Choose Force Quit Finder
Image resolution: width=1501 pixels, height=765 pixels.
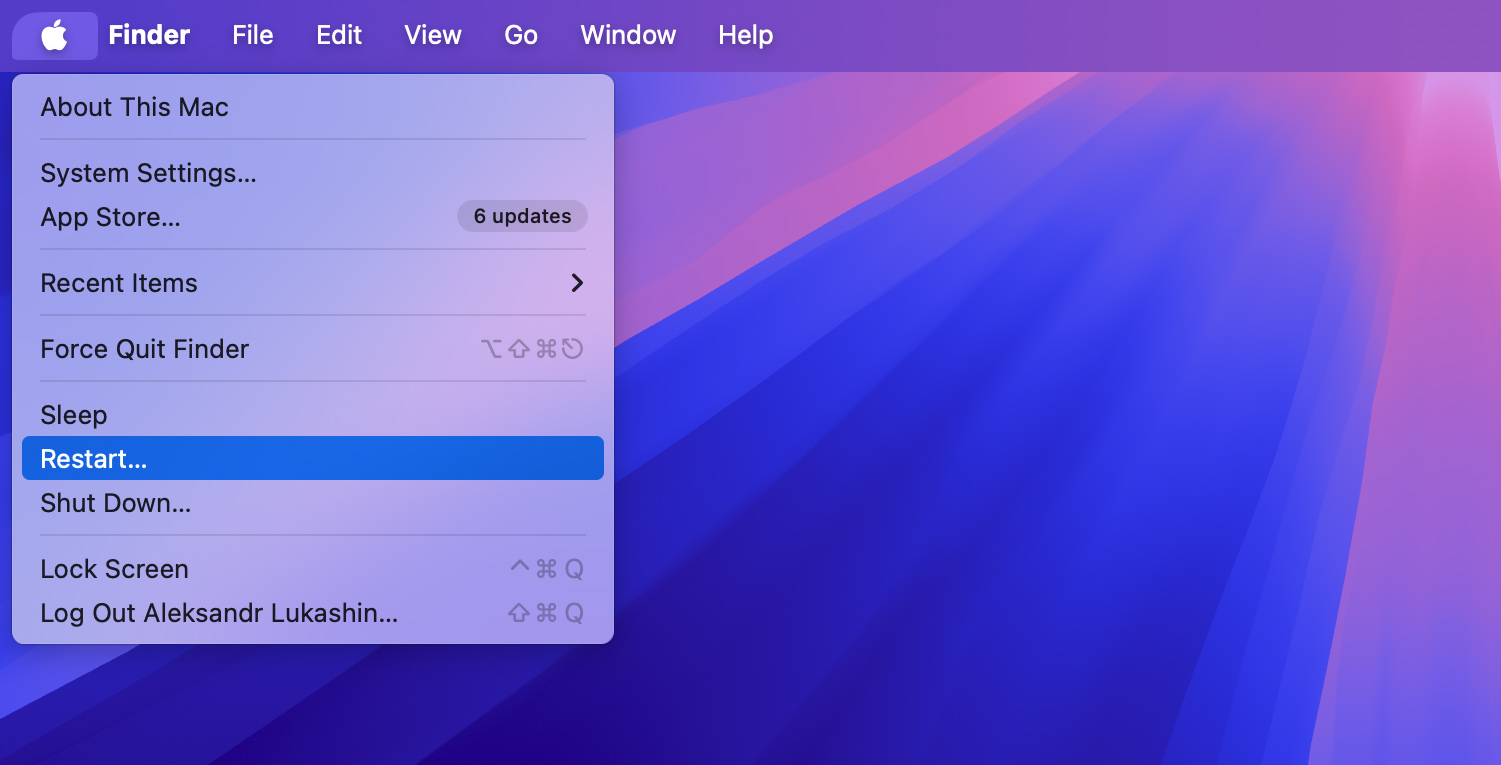point(313,349)
